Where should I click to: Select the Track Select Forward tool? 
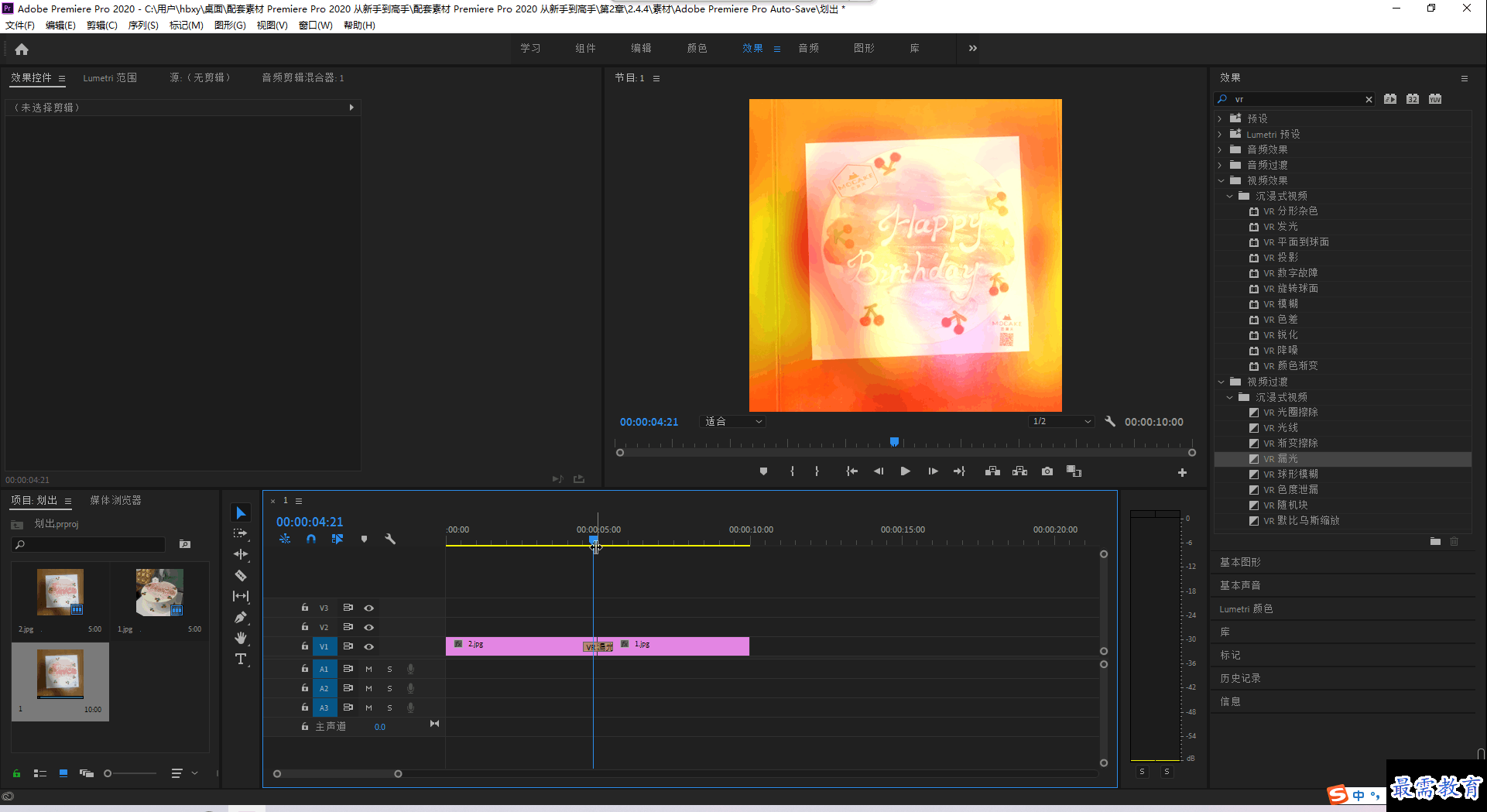click(x=241, y=533)
